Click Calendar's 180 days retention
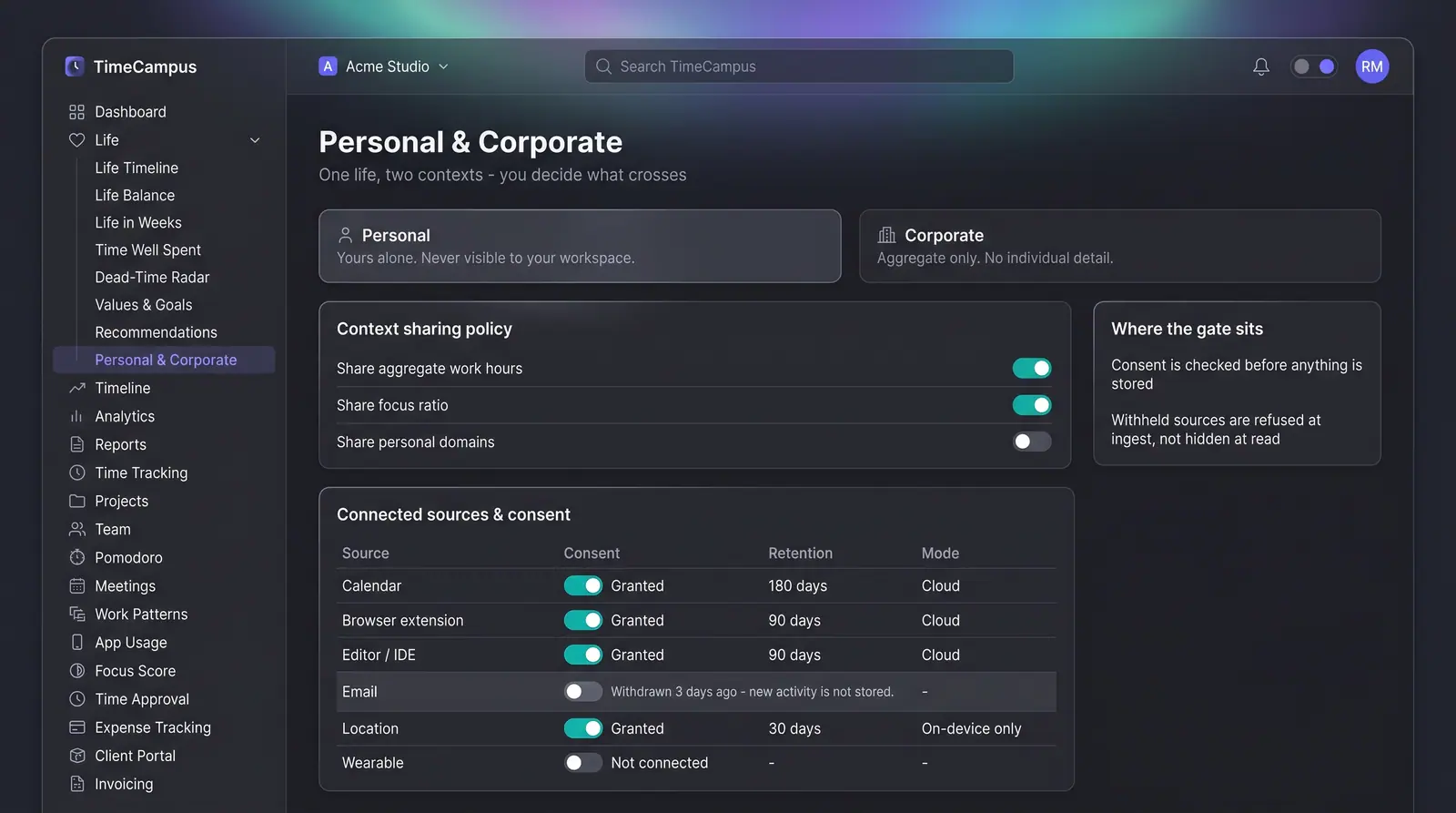The width and height of the screenshot is (1456, 813). tap(797, 585)
